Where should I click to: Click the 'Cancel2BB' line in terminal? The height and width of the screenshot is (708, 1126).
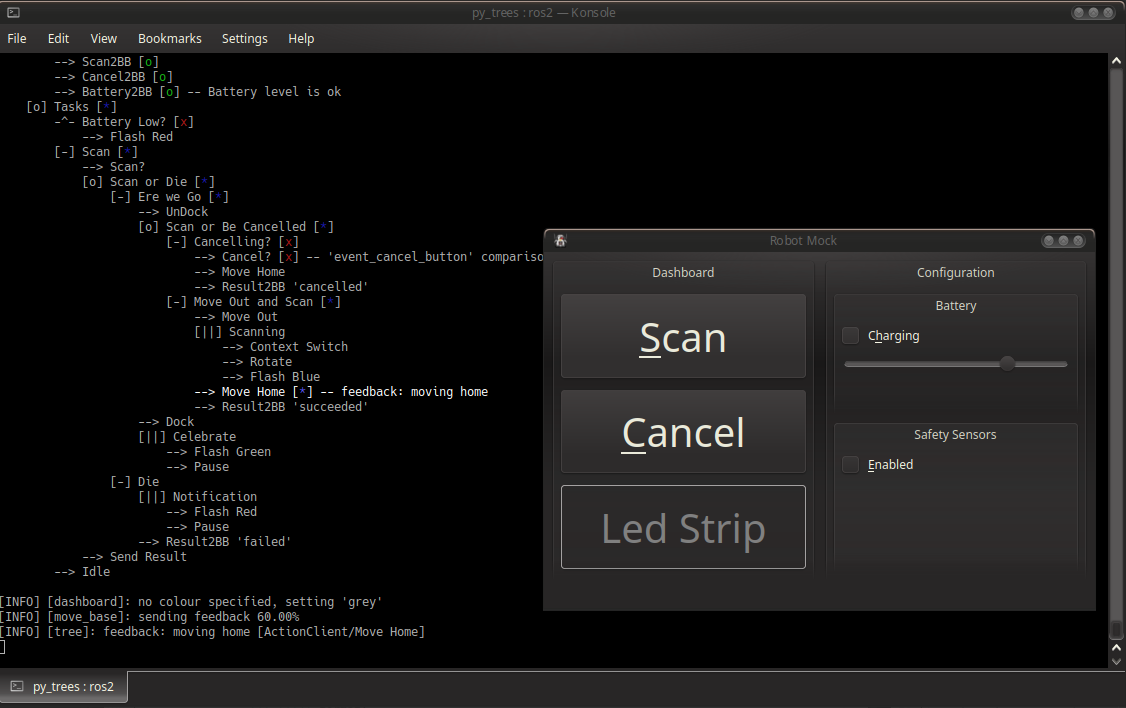pos(113,77)
